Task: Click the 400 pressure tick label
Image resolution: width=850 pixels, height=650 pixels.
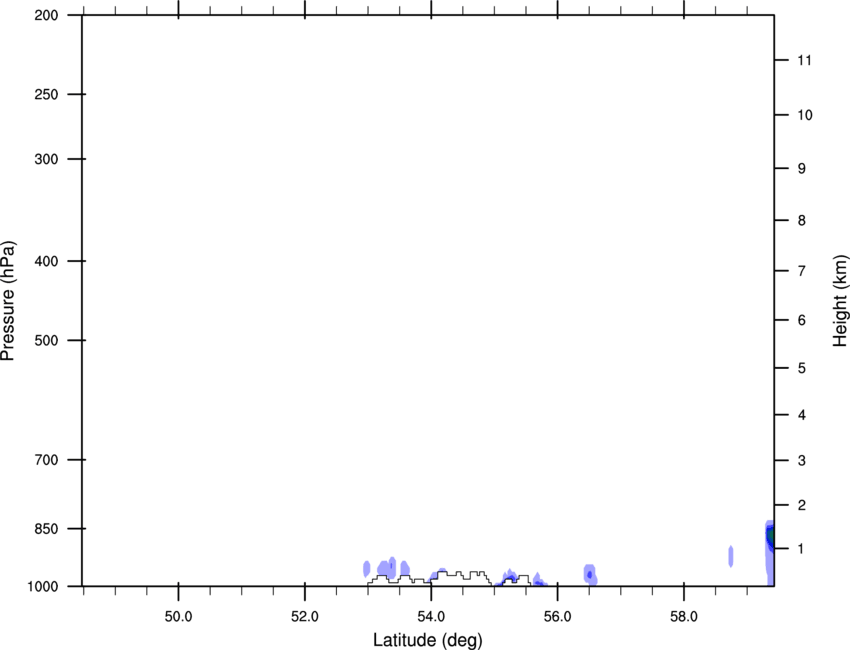Action: pos(46,261)
